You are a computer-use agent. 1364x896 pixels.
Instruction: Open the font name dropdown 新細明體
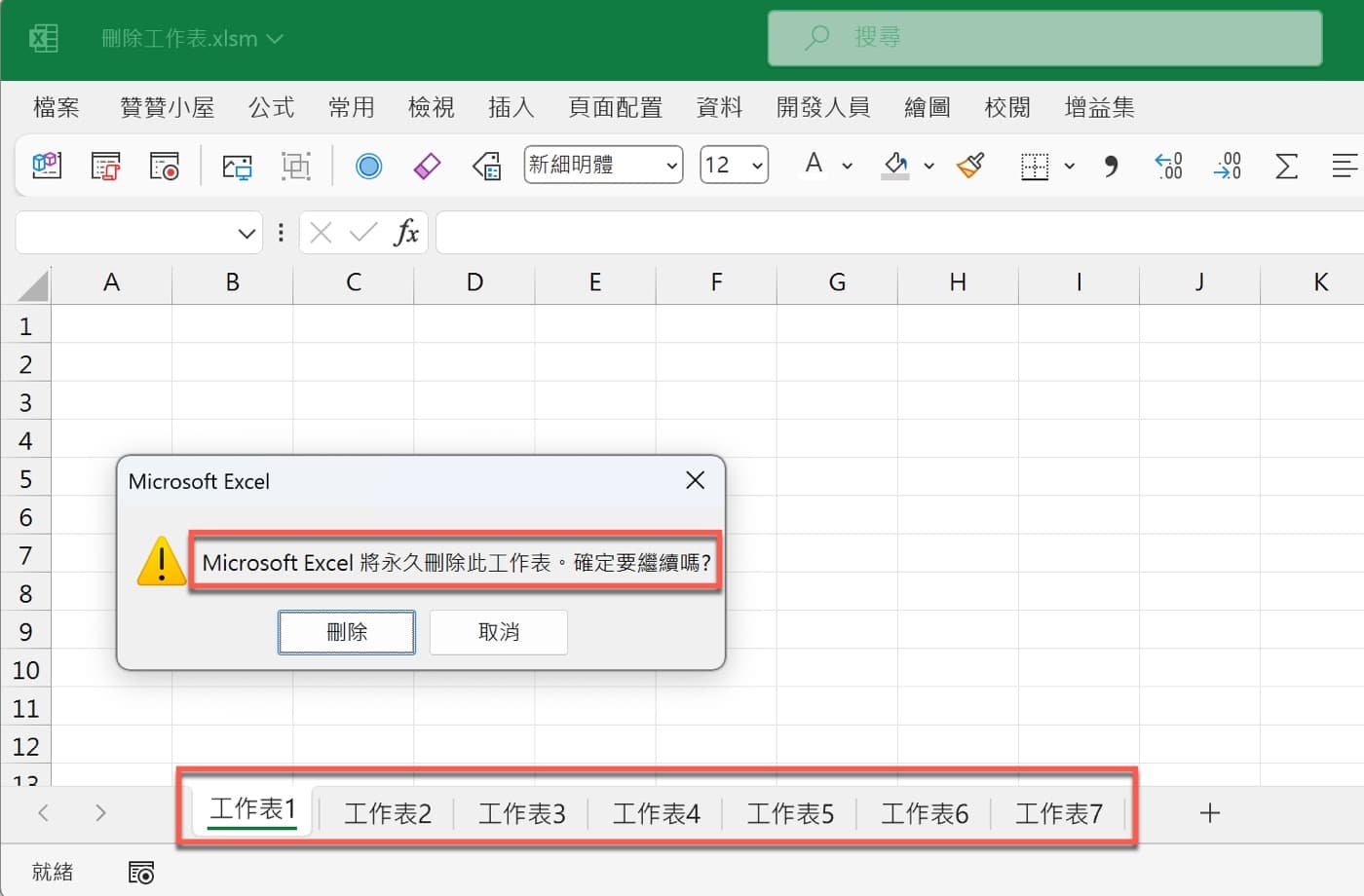[x=671, y=166]
